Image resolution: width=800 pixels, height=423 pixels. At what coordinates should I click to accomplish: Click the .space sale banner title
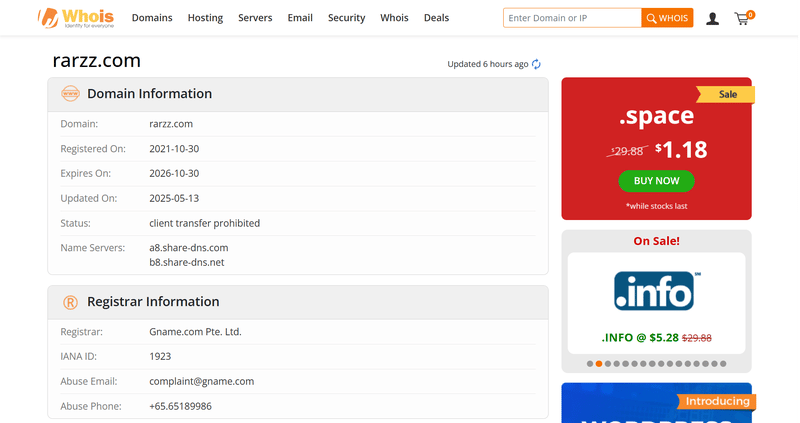pyautogui.click(x=656, y=116)
